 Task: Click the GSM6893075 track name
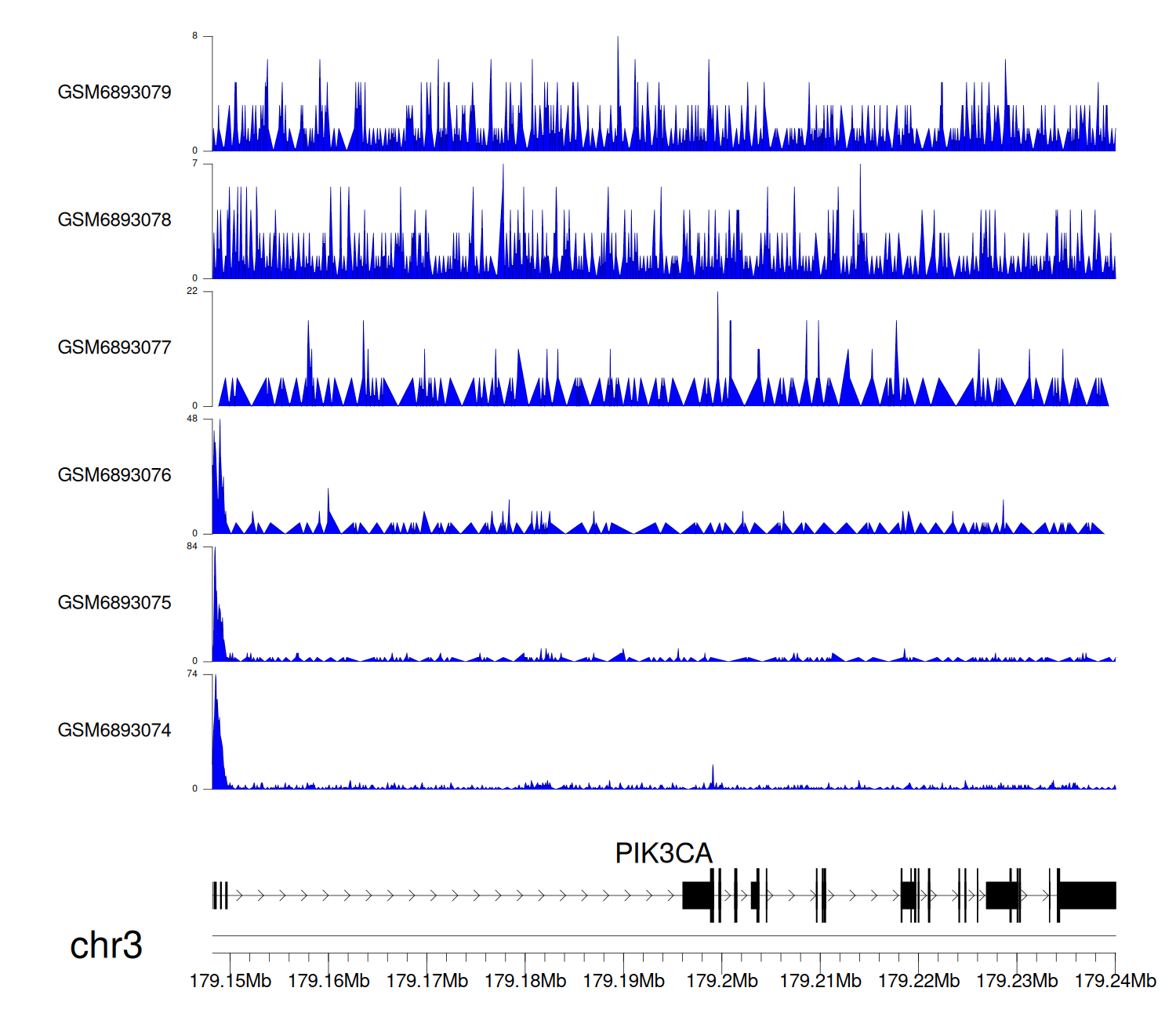tap(114, 603)
